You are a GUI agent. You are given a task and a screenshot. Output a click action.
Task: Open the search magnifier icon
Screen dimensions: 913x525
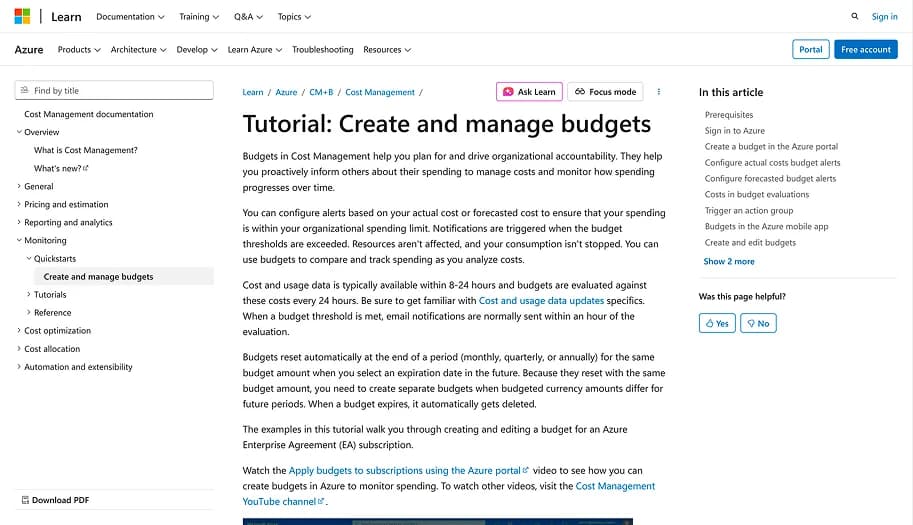click(x=854, y=16)
